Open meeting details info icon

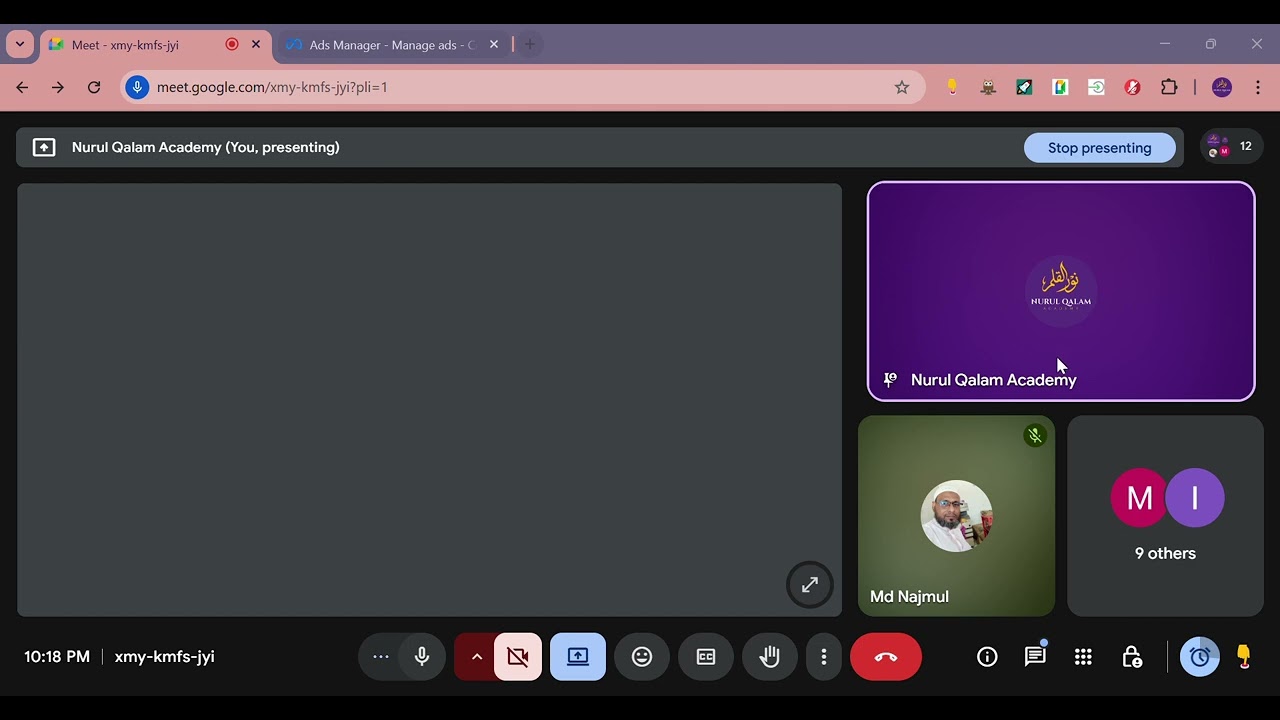click(987, 657)
